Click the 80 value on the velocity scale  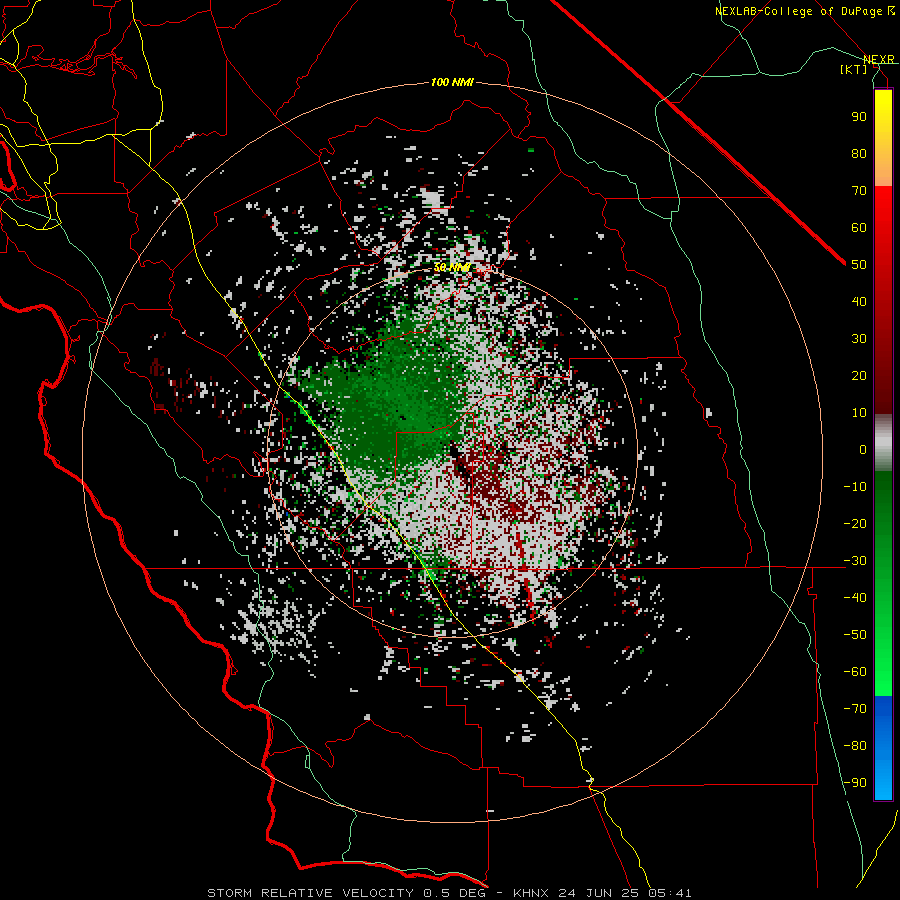(x=859, y=154)
